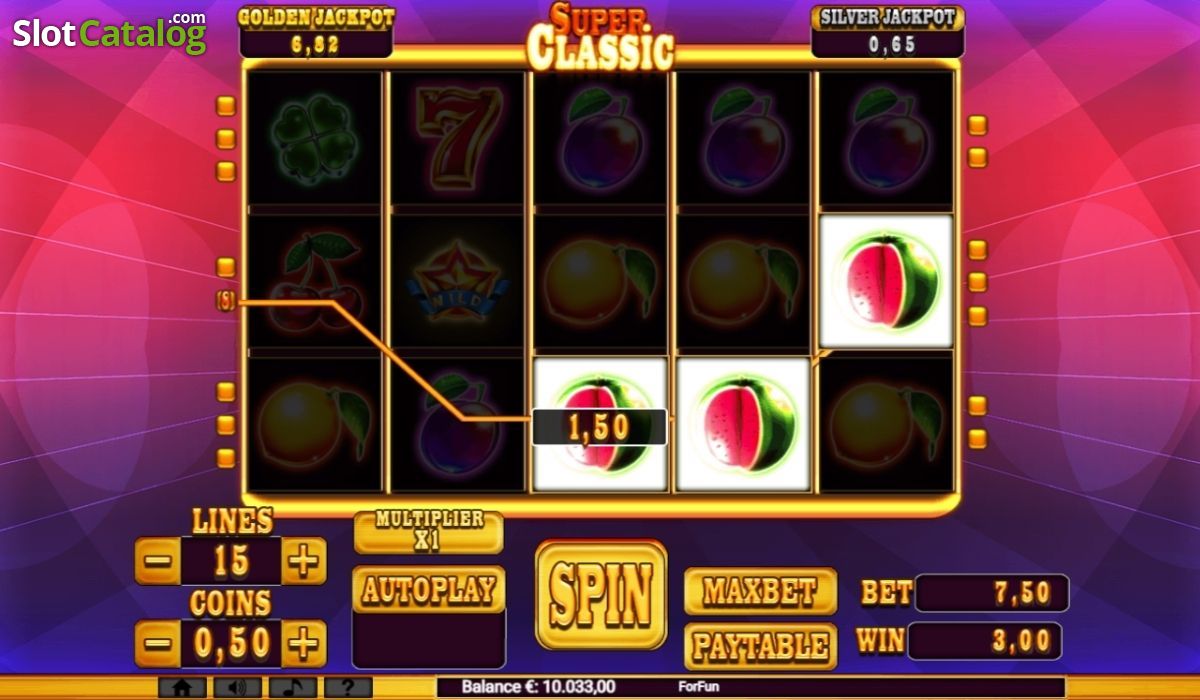The image size is (1200, 700).
Task: Click the cherries symbol on reel one
Action: click(x=314, y=281)
